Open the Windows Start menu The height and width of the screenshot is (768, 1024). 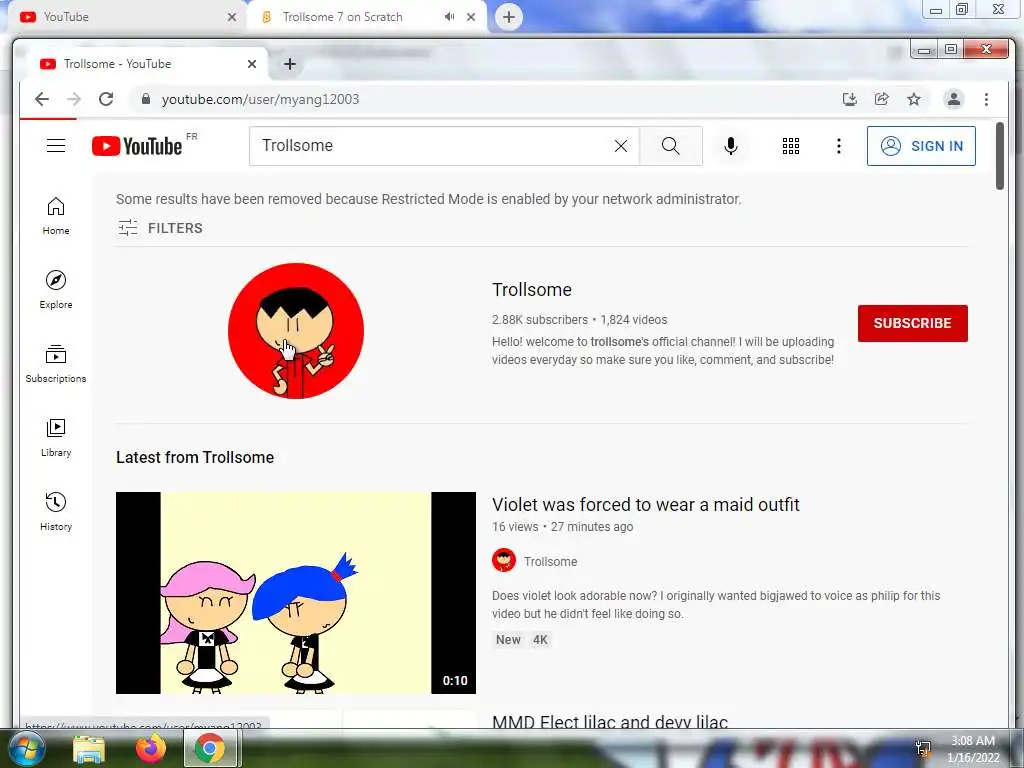point(26,748)
